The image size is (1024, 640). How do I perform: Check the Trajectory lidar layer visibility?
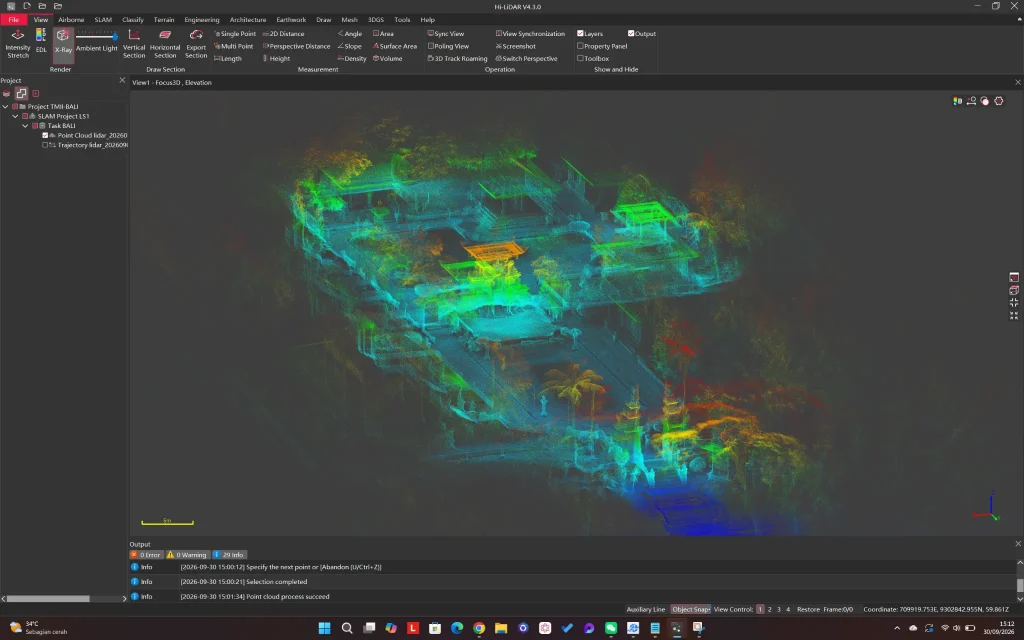(45, 145)
